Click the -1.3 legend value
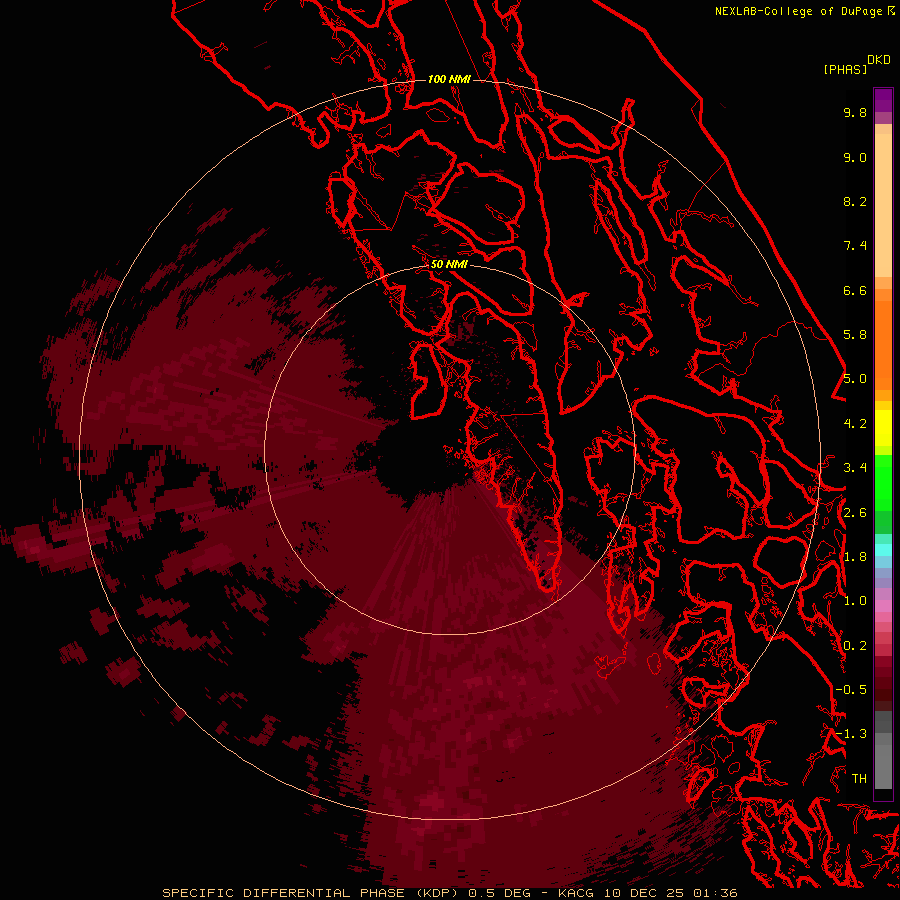 pyautogui.click(x=851, y=734)
